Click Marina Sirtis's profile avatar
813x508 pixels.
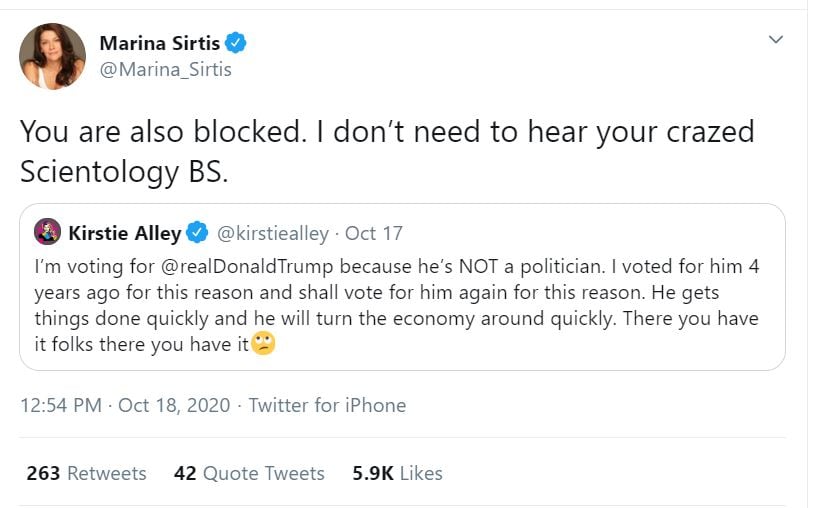pyautogui.click(x=52, y=56)
